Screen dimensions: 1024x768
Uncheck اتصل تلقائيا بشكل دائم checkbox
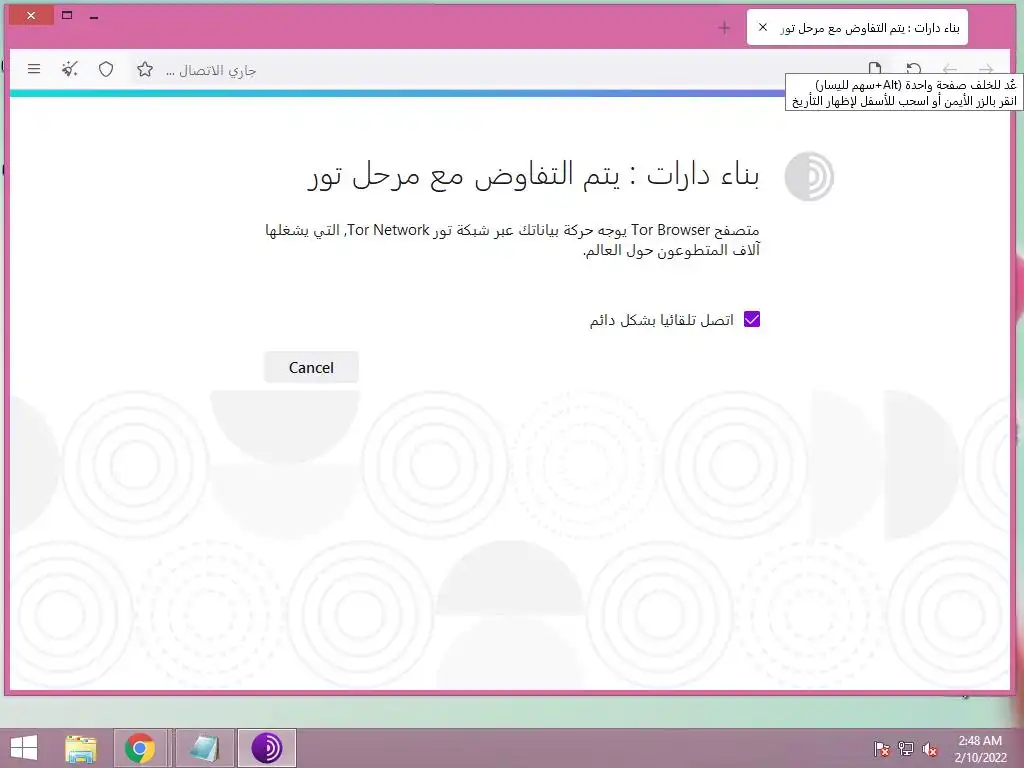[x=752, y=319]
